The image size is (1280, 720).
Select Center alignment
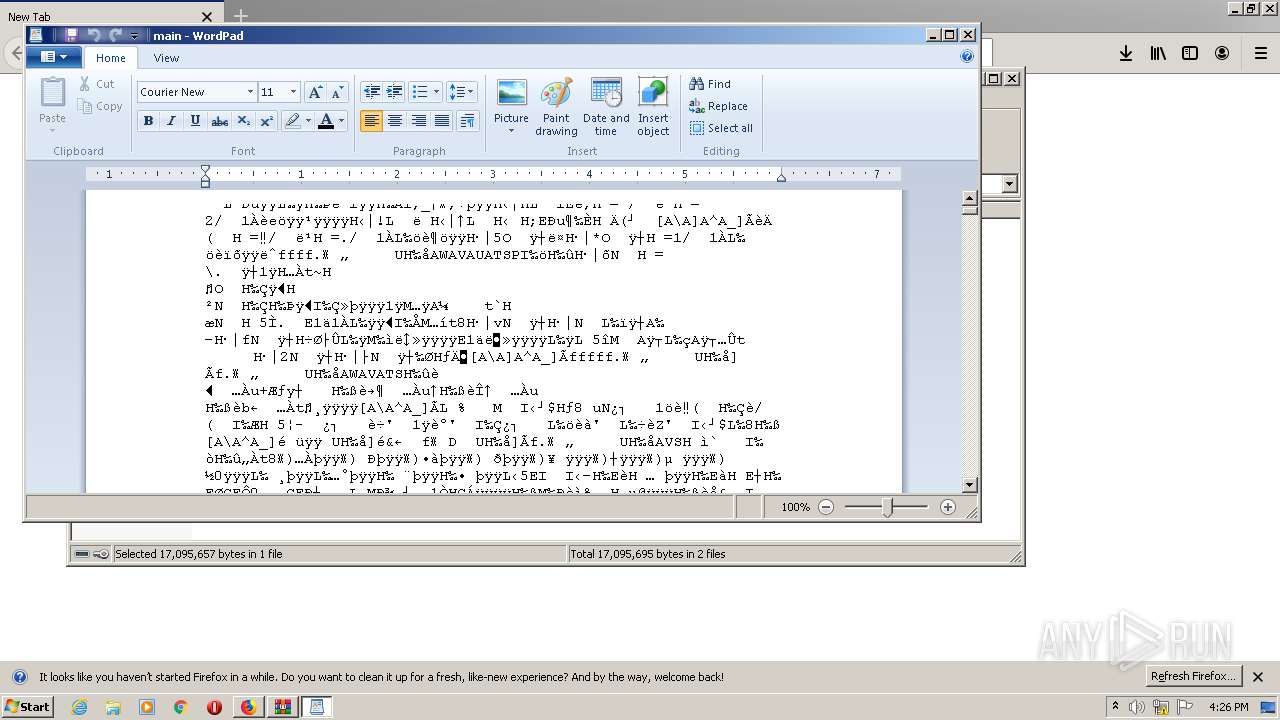pyautogui.click(x=394, y=121)
